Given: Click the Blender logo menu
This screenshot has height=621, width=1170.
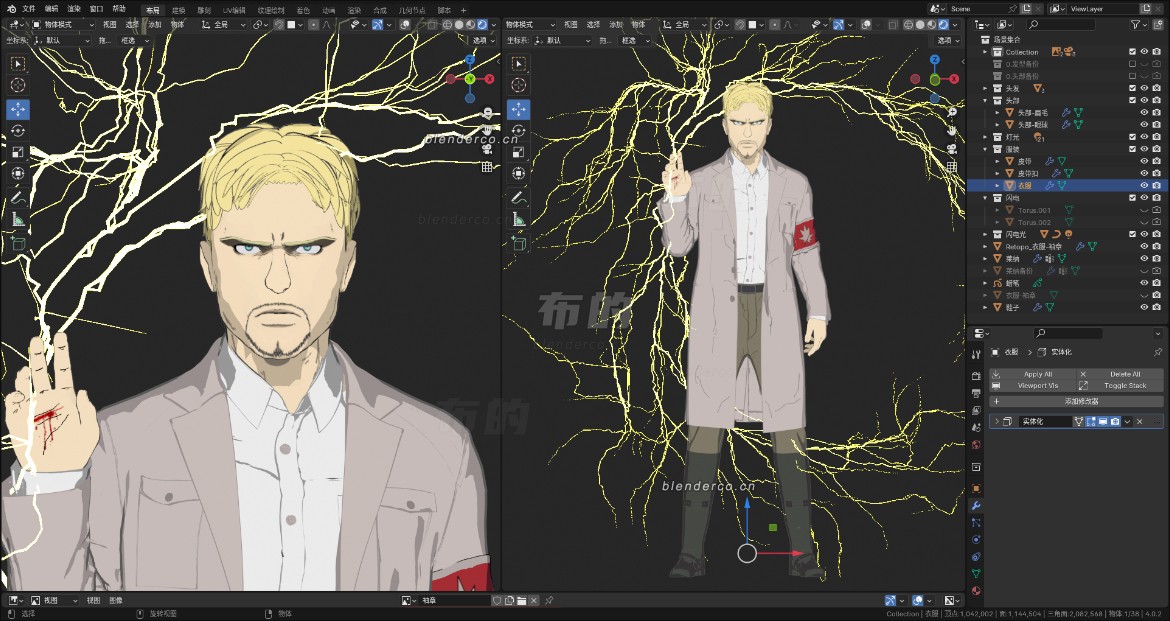Looking at the screenshot, I should pos(11,9).
